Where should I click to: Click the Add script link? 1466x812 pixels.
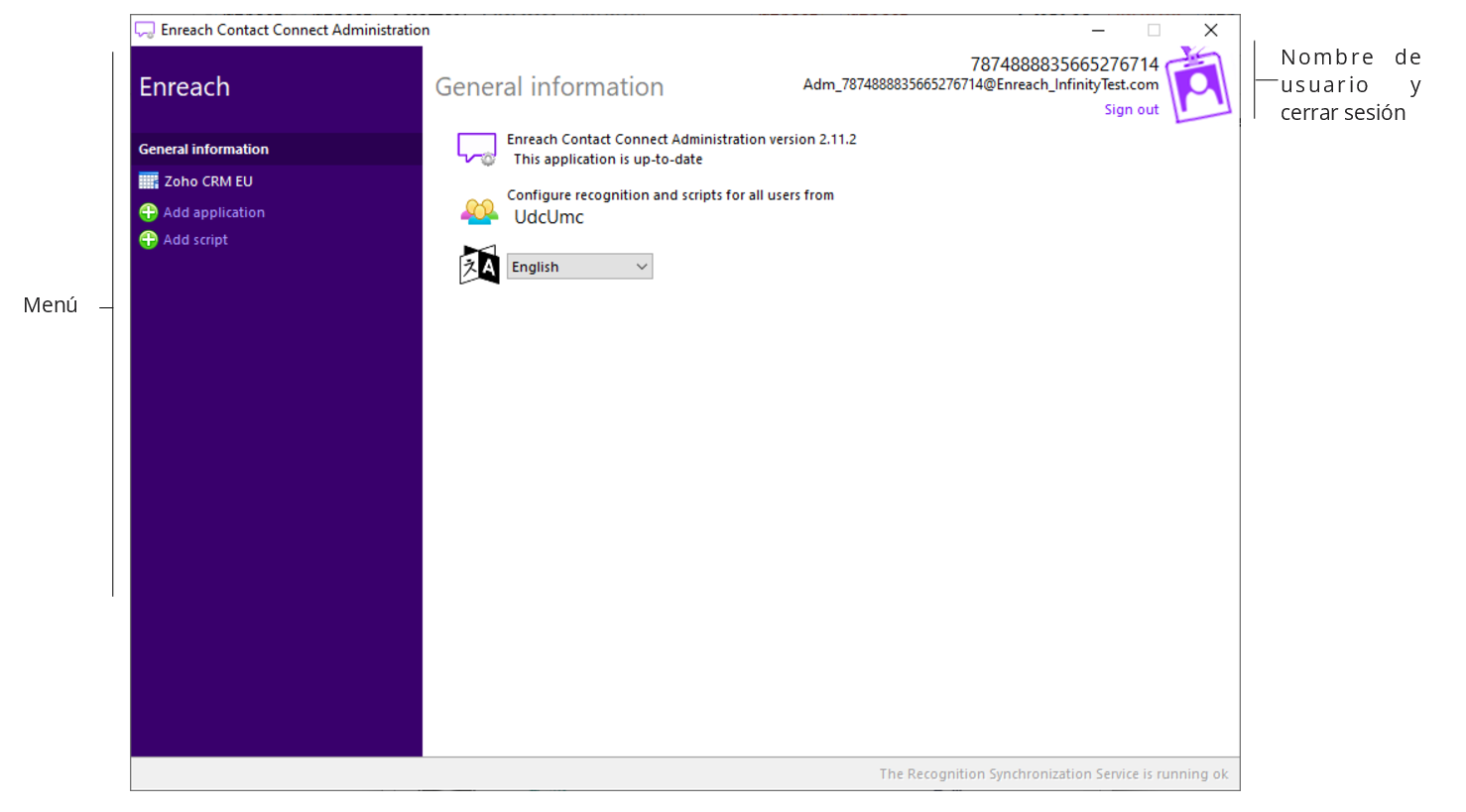point(195,240)
